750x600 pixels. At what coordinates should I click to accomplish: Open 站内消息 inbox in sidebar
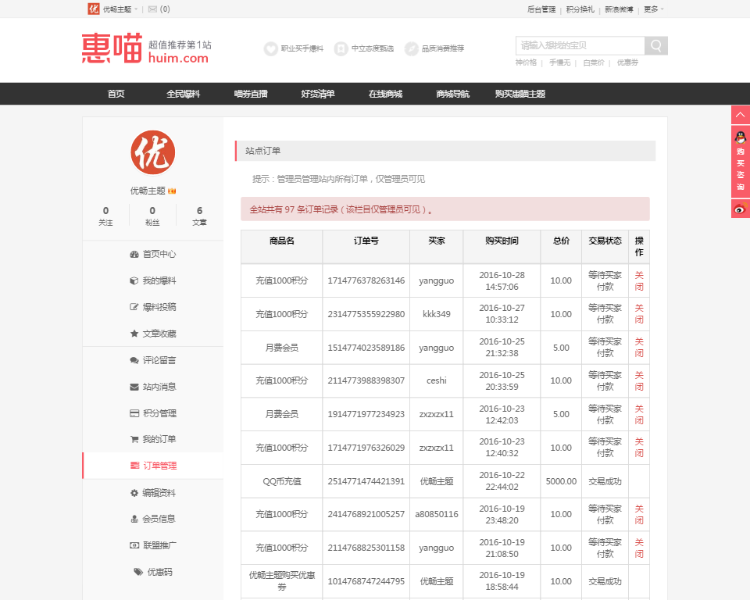point(153,387)
